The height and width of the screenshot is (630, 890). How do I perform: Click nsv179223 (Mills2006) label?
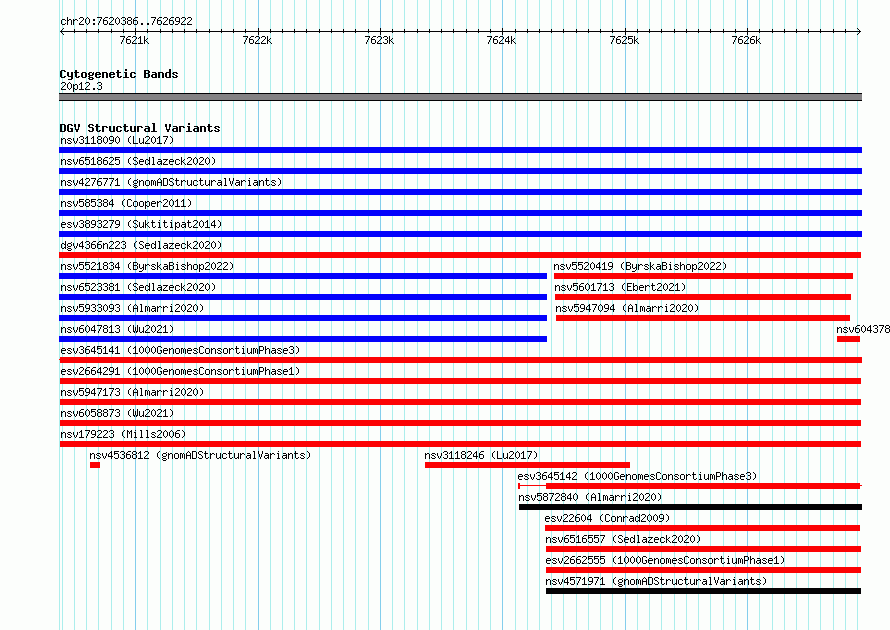[123, 434]
